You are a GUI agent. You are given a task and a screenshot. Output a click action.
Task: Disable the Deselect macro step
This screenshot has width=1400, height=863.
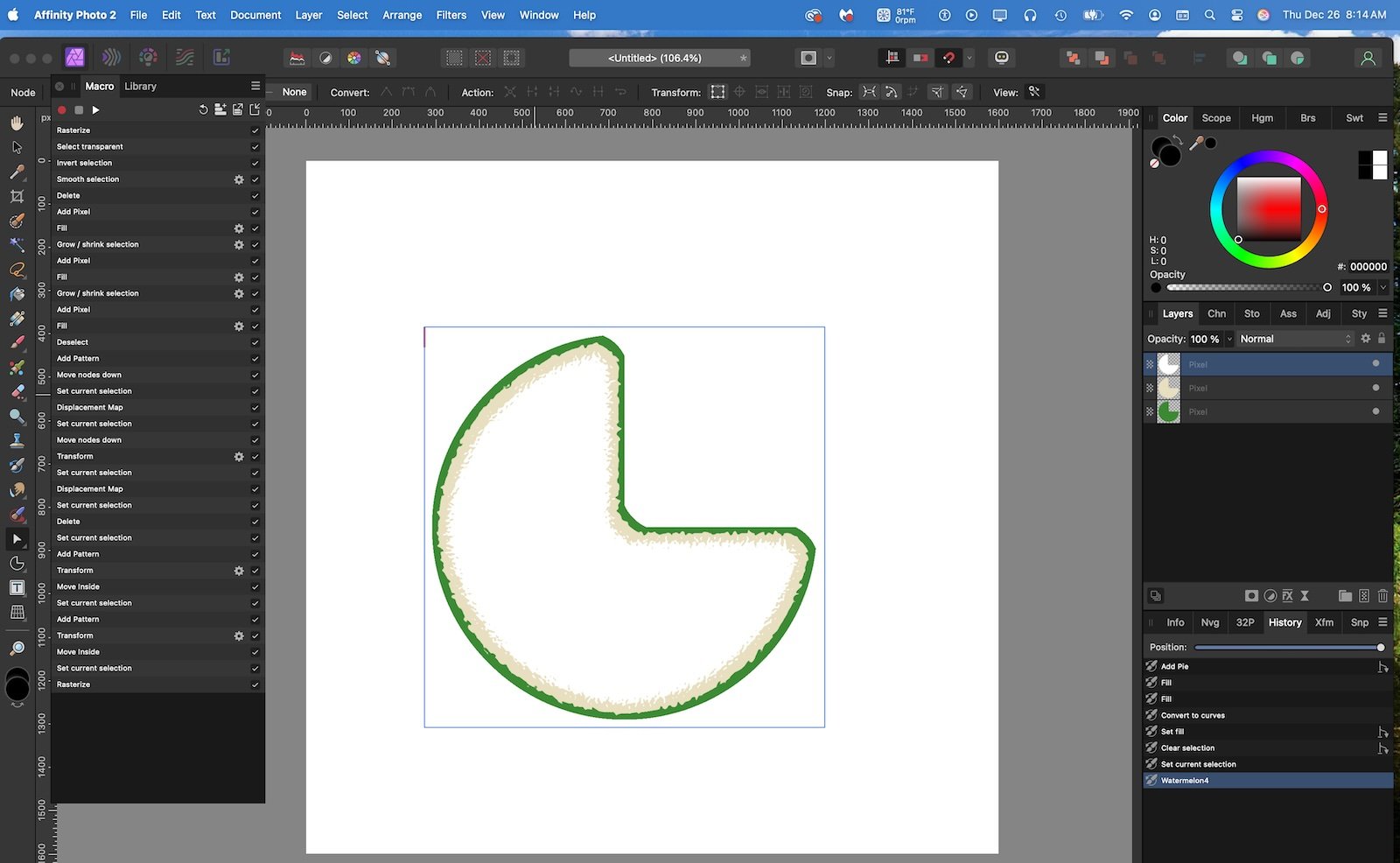255,342
